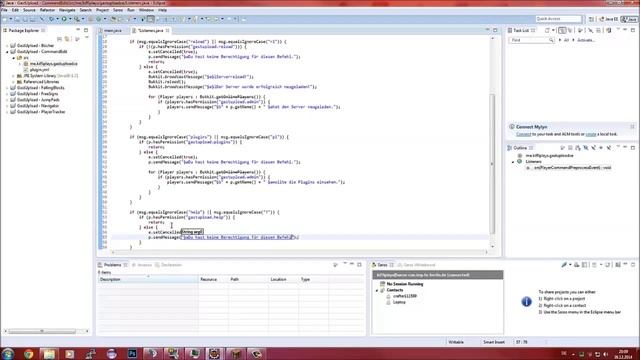Open the Refactor menu
Screen dimensions: 640x360
pyautogui.click(x=47, y=10)
